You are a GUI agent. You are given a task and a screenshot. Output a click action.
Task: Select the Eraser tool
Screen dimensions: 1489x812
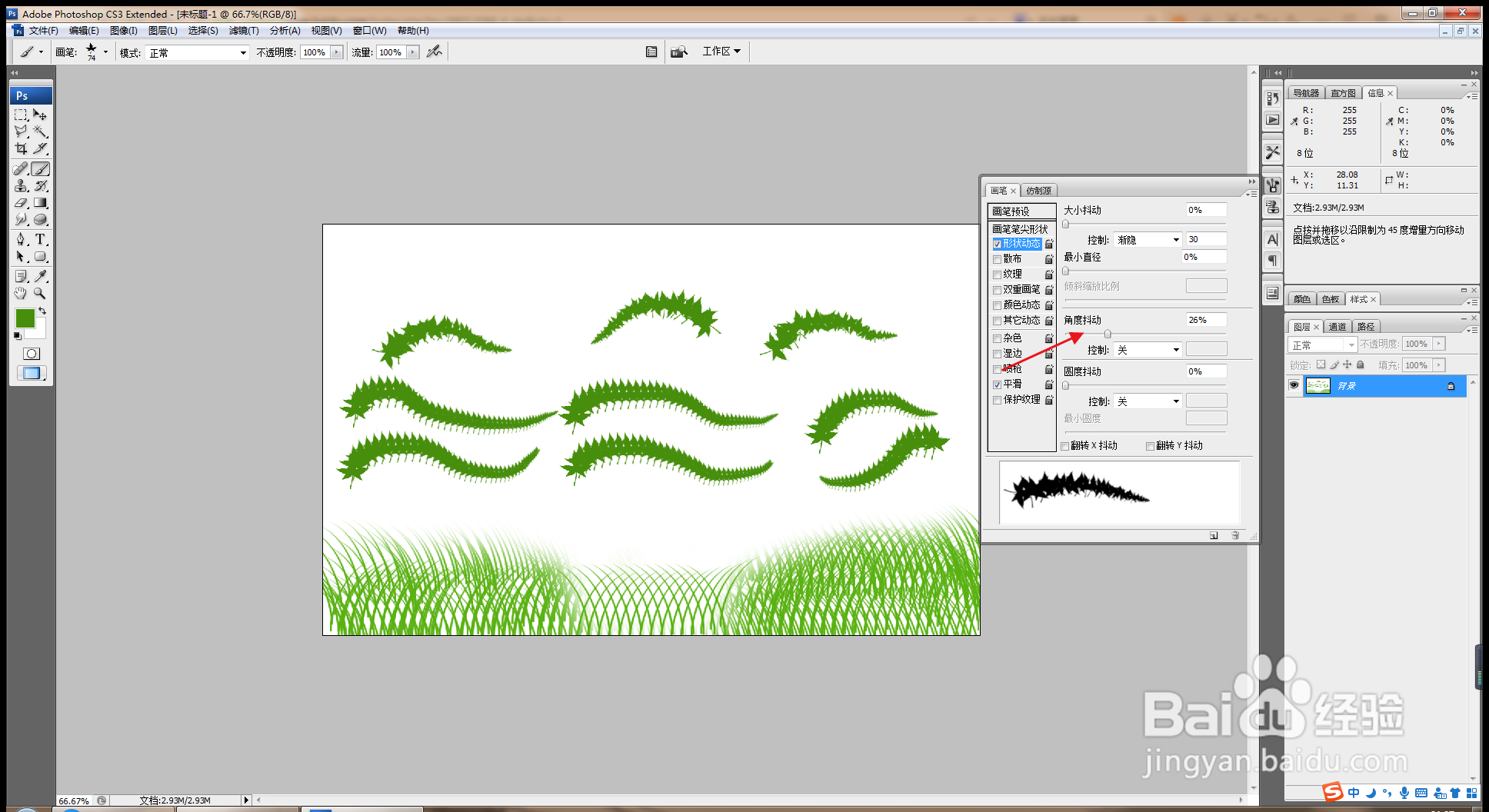[21, 203]
